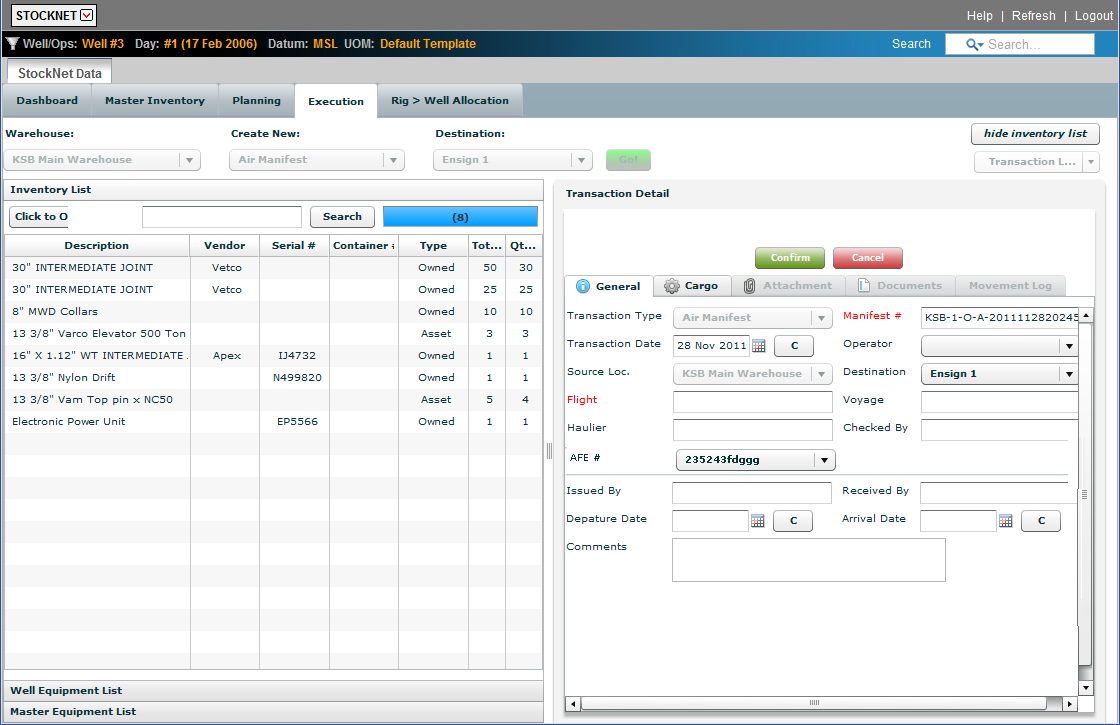Click the horizontal scrollbar left arrow
The width and height of the screenshot is (1120, 725).
tap(573, 704)
